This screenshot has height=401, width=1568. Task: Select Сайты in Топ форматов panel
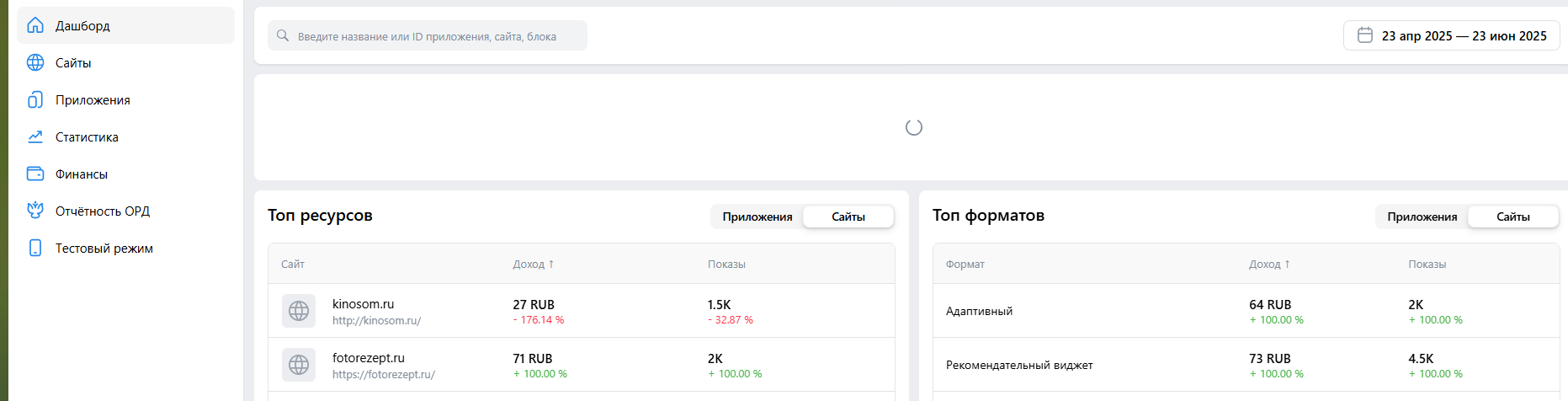pos(1513,217)
